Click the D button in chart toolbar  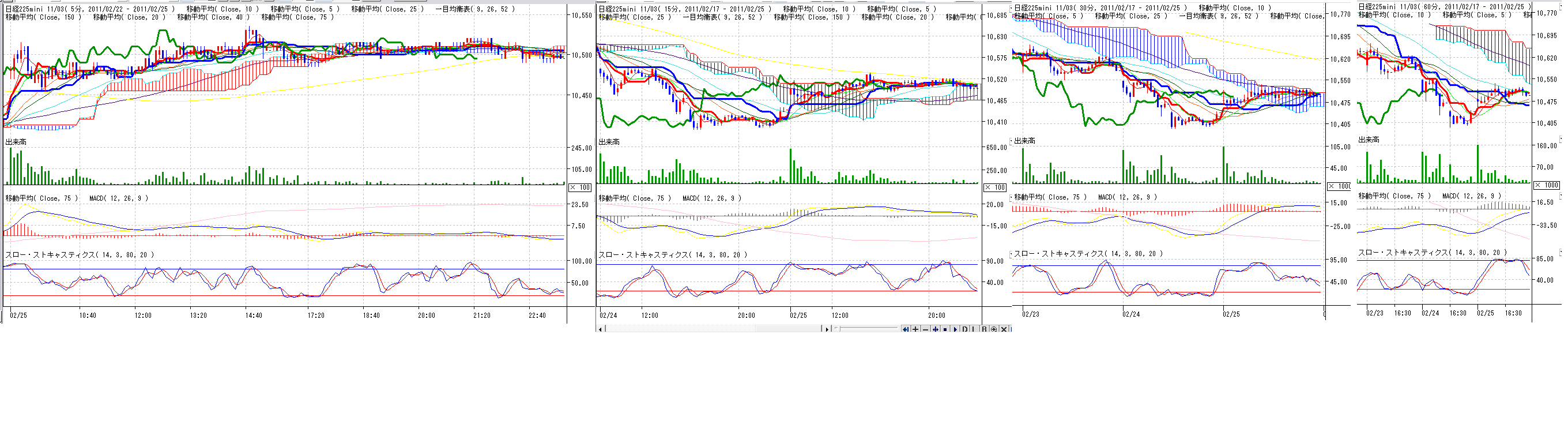(x=965, y=330)
